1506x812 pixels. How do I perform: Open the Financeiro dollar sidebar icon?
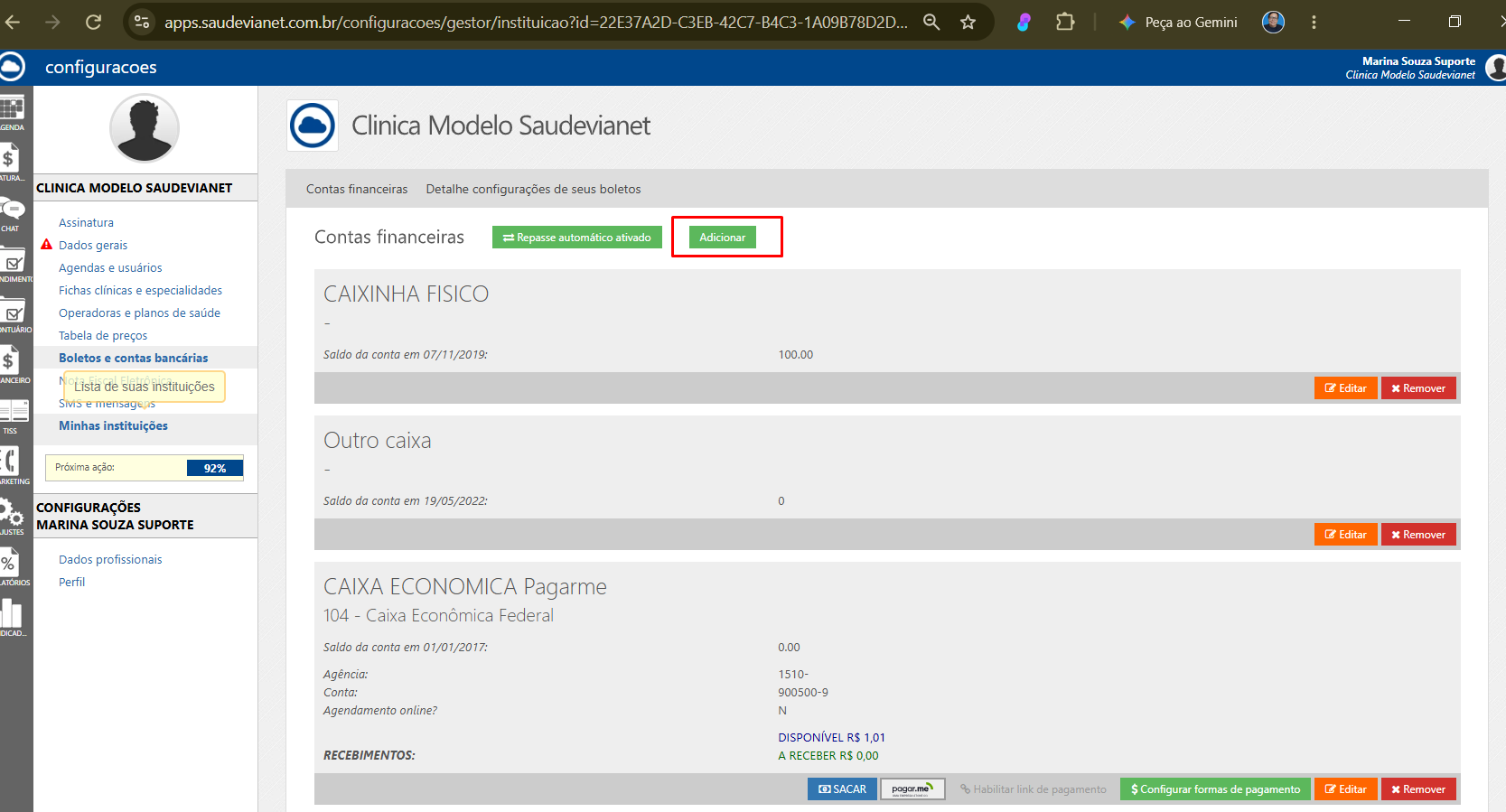pyautogui.click(x=12, y=365)
